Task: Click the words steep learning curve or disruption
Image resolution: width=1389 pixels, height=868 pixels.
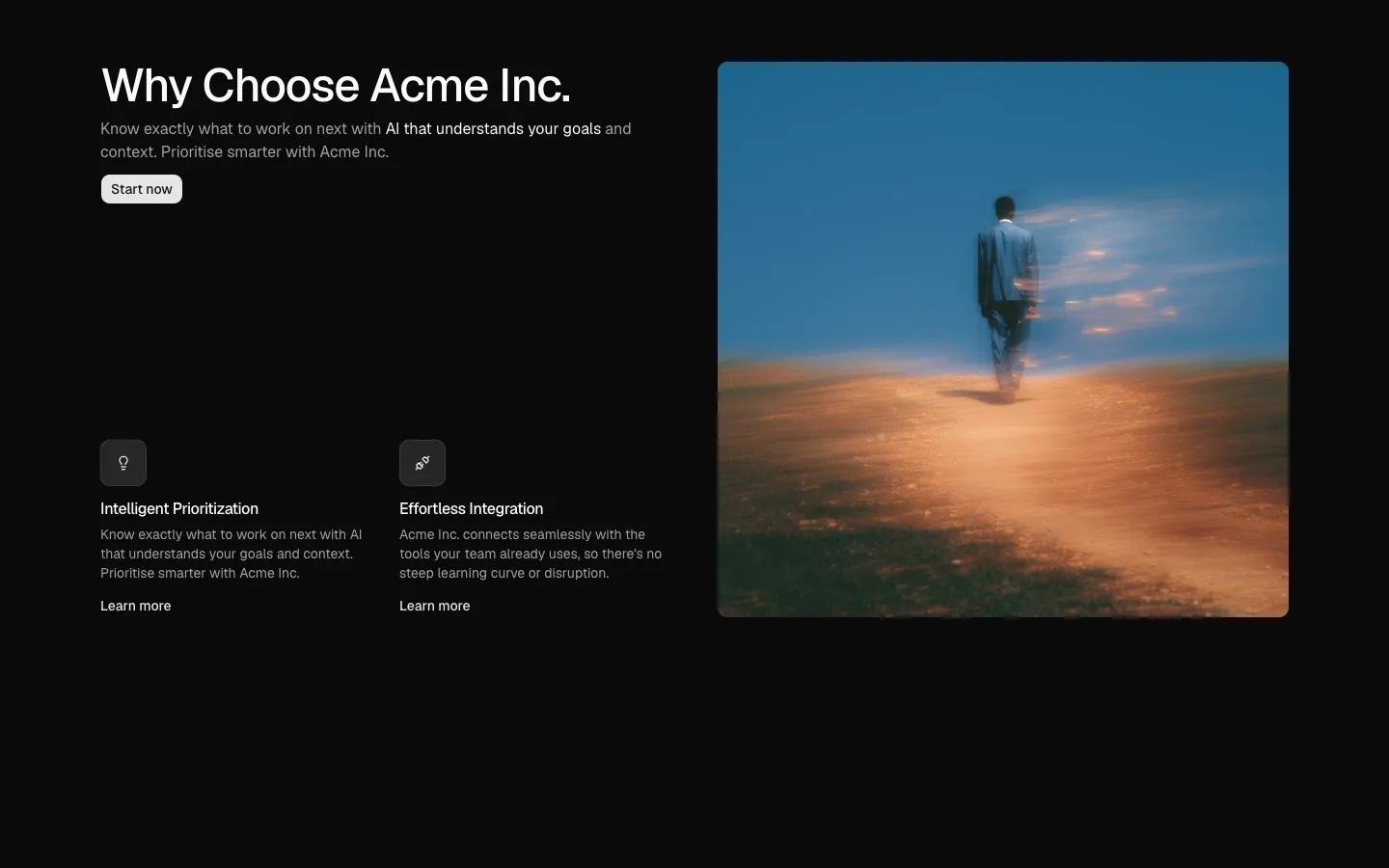Action: click(504, 573)
